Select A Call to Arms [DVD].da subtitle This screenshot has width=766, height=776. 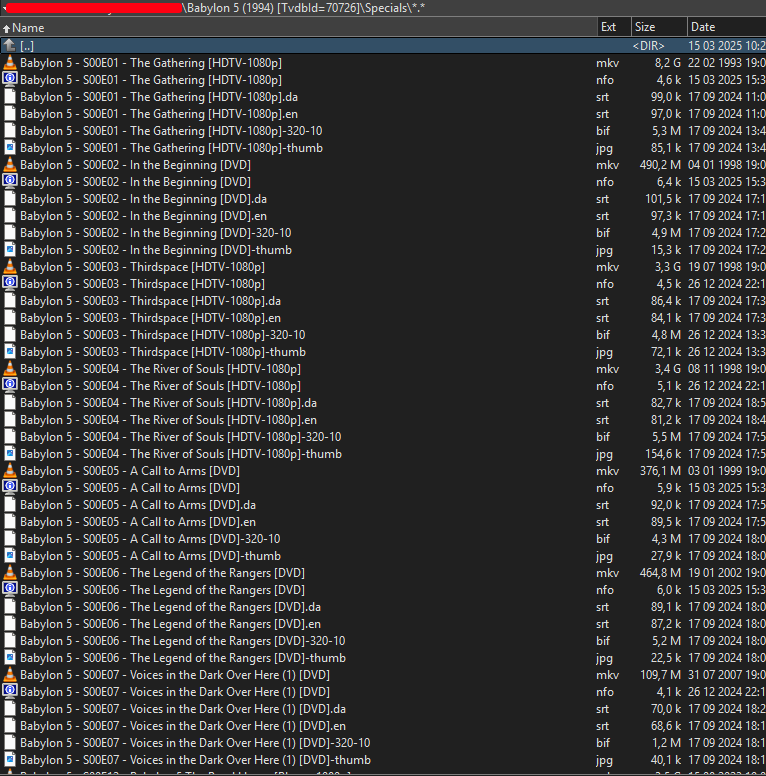coord(383,505)
